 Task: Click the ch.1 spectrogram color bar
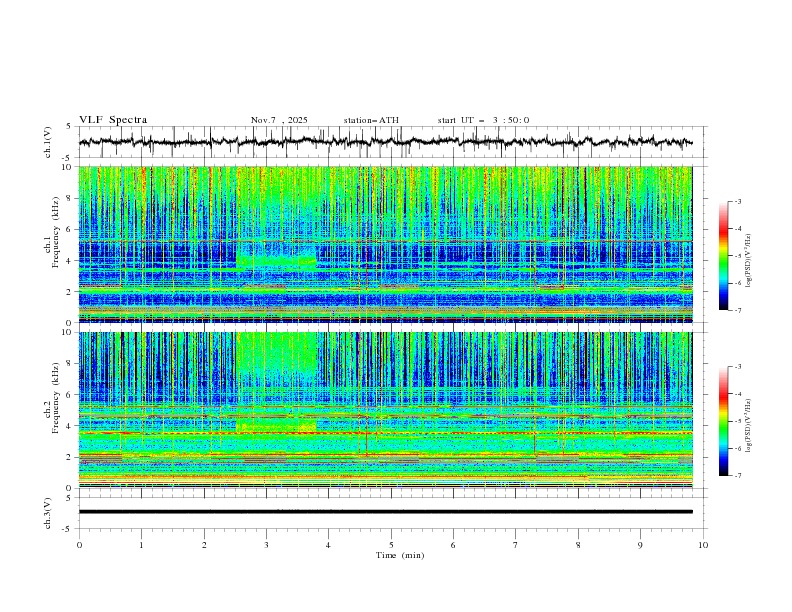[x=724, y=256]
